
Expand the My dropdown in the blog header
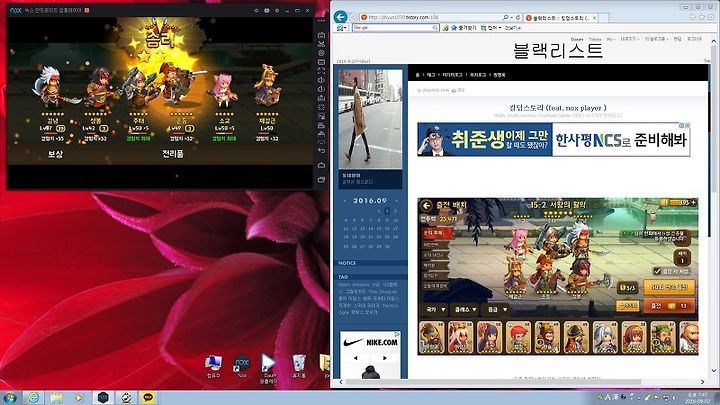click(611, 39)
